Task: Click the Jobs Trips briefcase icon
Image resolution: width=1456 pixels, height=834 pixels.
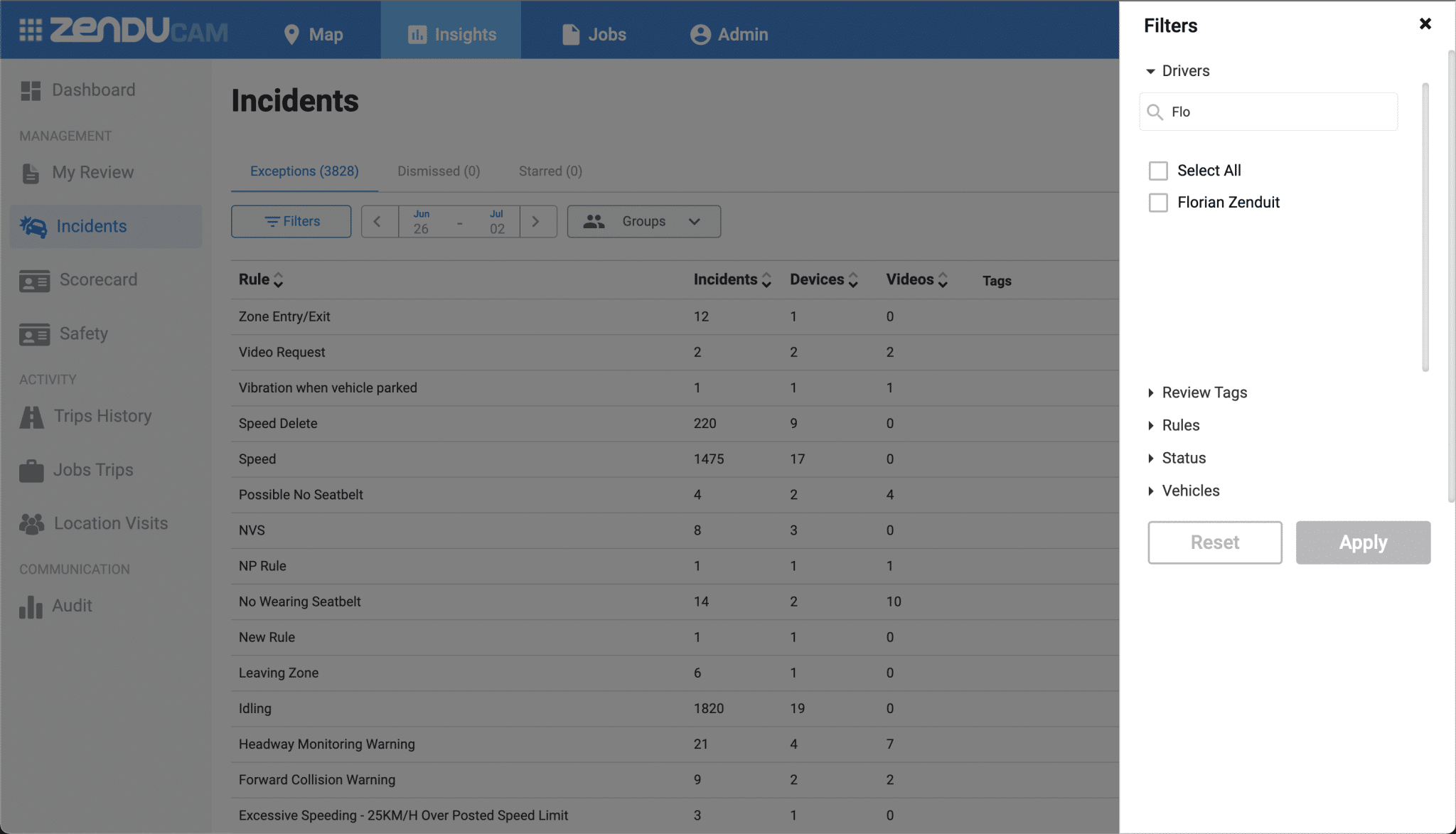Action: (31, 470)
